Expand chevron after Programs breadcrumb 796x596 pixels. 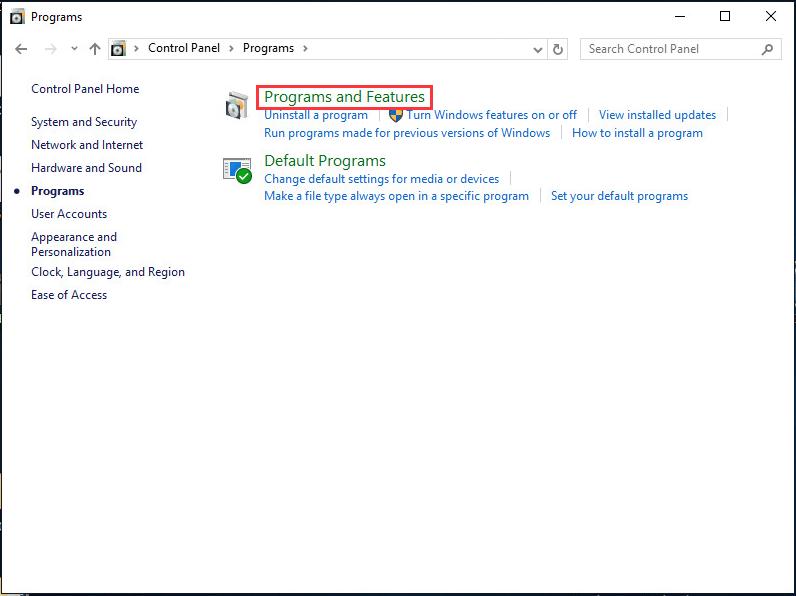point(305,48)
